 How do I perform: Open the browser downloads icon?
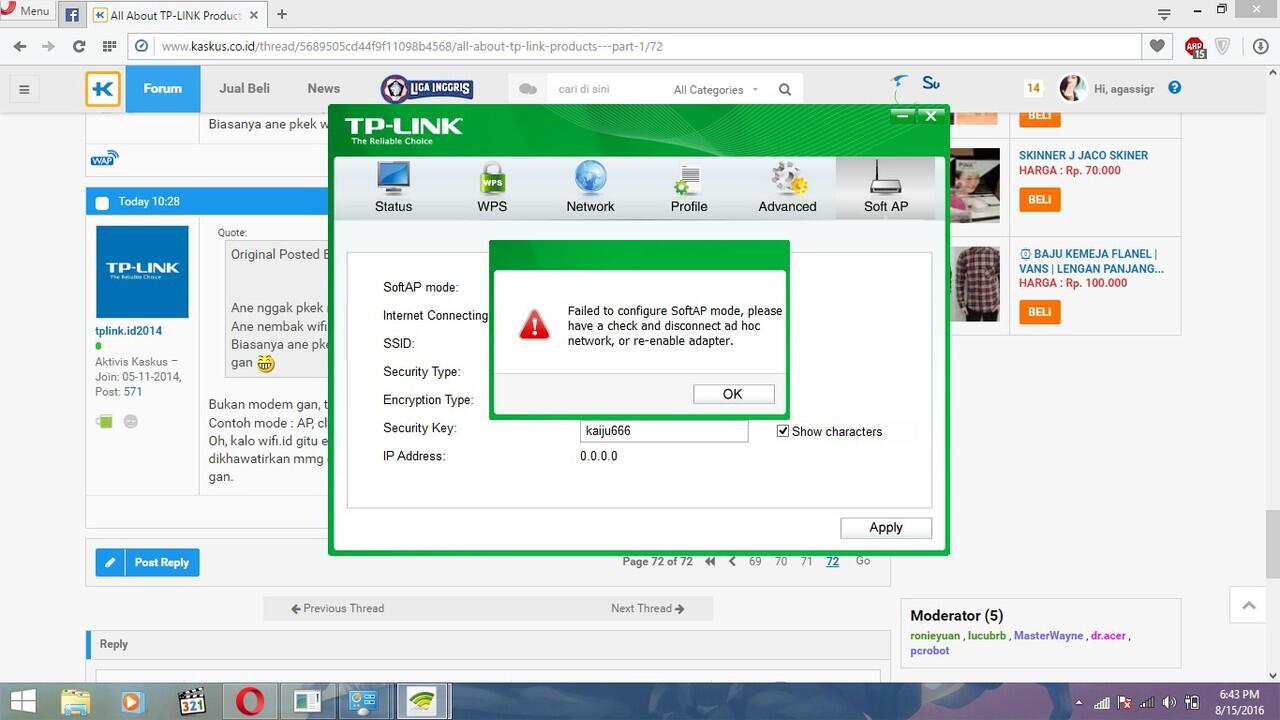point(1260,46)
